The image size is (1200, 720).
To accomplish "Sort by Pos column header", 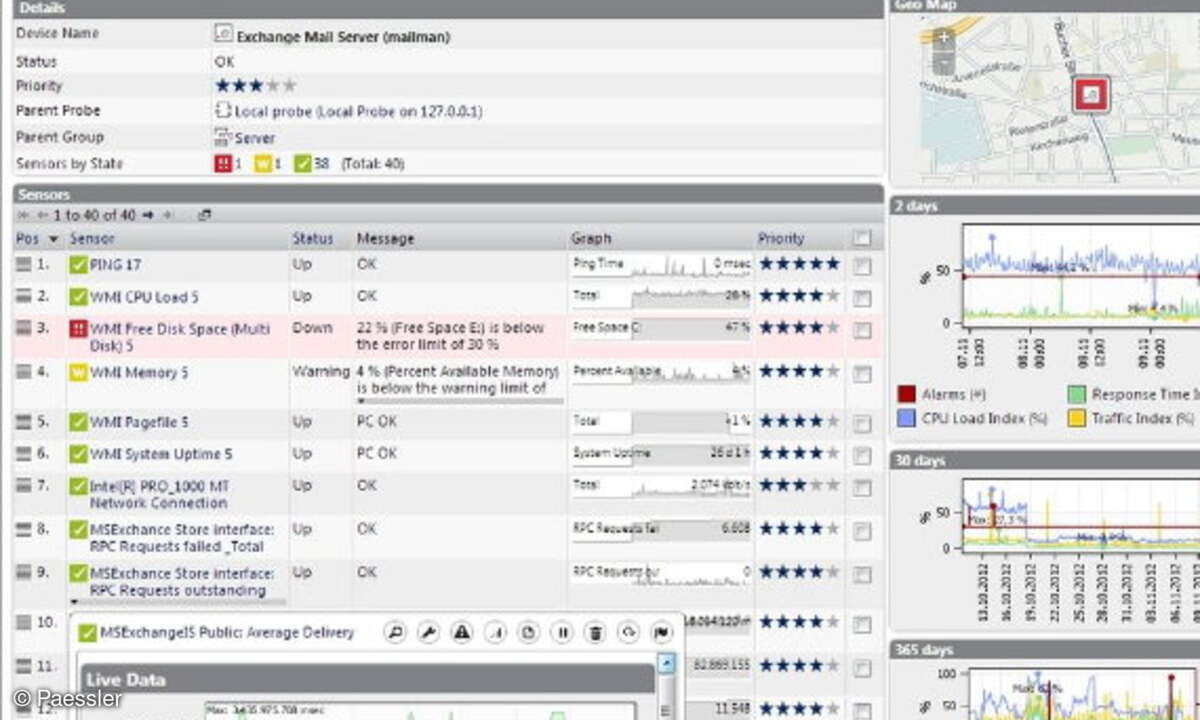I will pos(27,239).
